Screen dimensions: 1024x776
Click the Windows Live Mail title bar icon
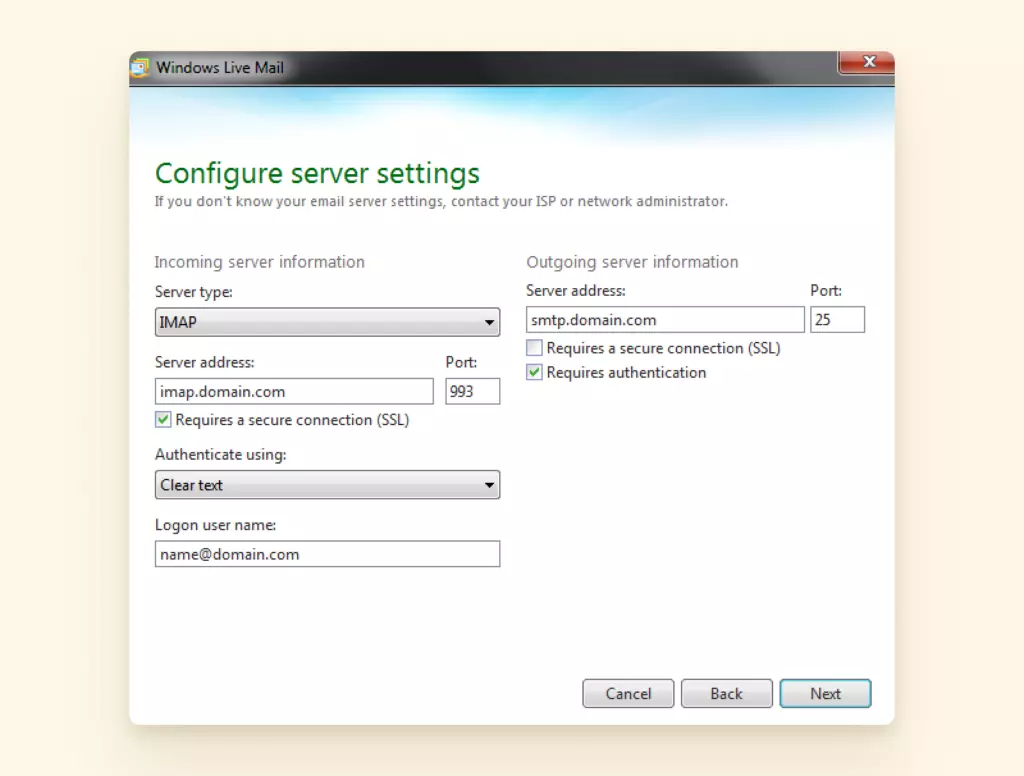click(140, 68)
